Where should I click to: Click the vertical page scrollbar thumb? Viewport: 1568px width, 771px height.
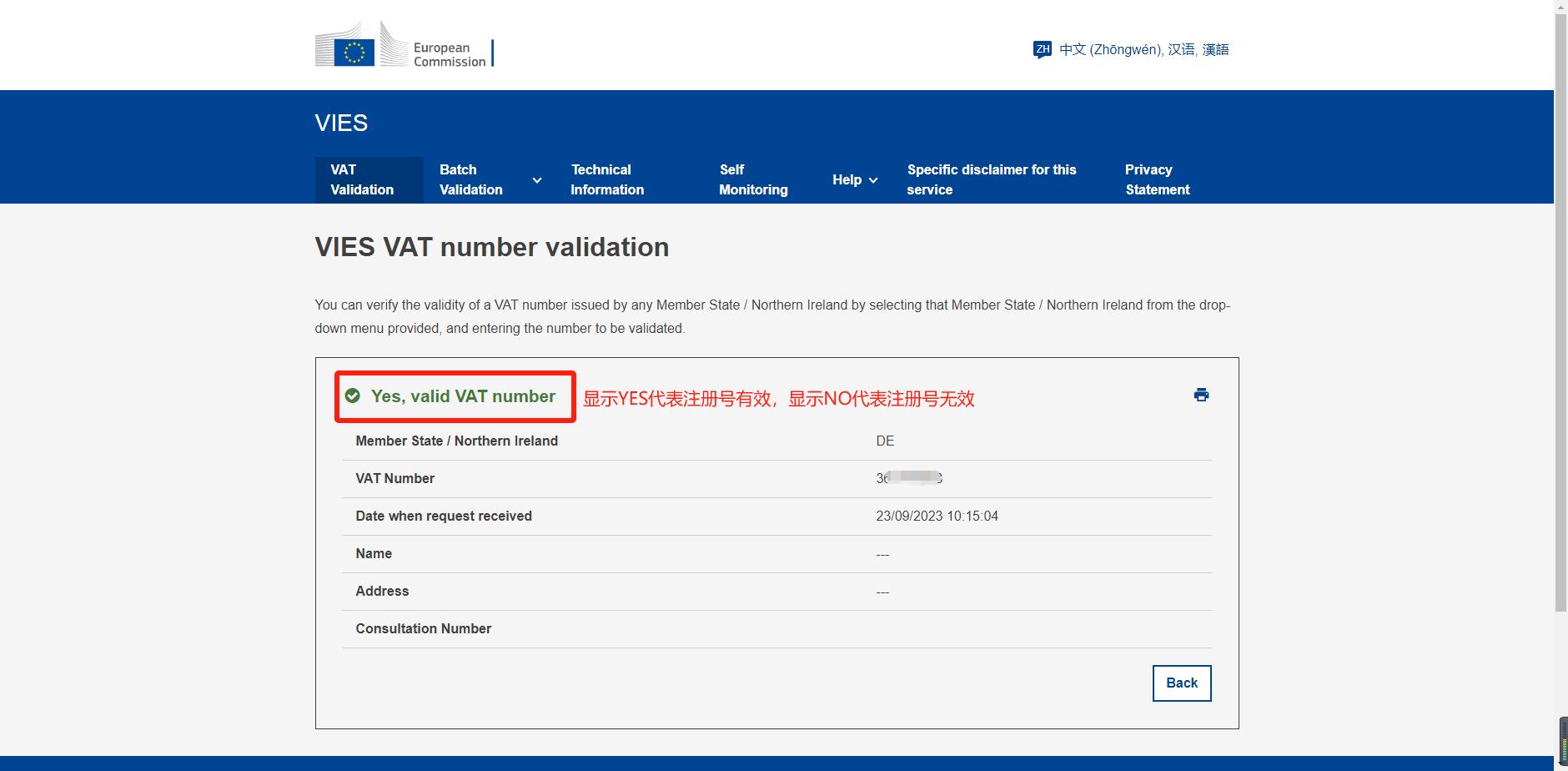coord(1560,314)
